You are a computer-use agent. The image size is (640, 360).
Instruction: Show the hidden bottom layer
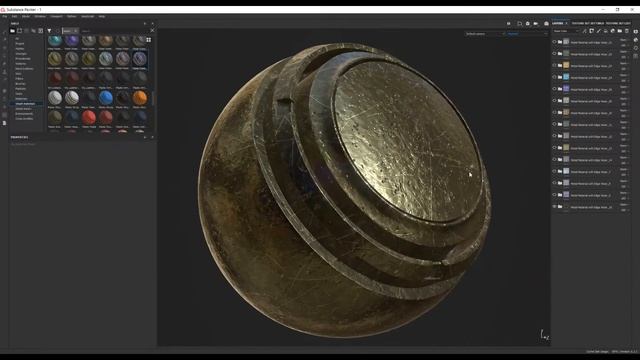pos(554,207)
